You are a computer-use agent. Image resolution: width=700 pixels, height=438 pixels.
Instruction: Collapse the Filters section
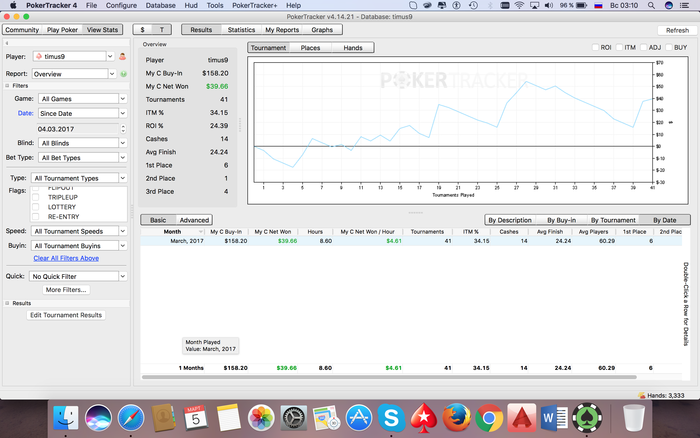pyautogui.click(x=7, y=85)
